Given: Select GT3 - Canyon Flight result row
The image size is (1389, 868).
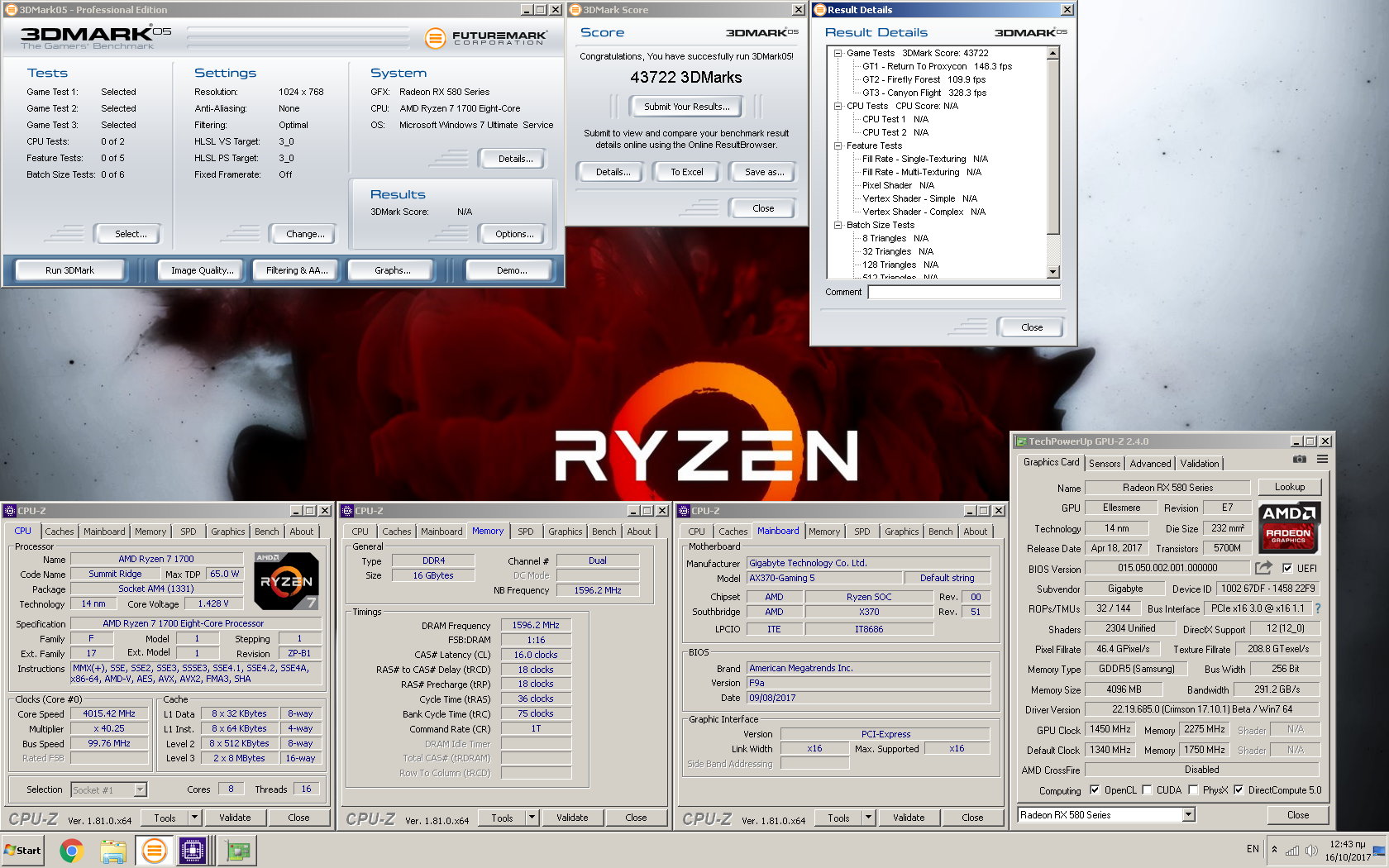Looking at the screenshot, I should pyautogui.click(x=924, y=93).
